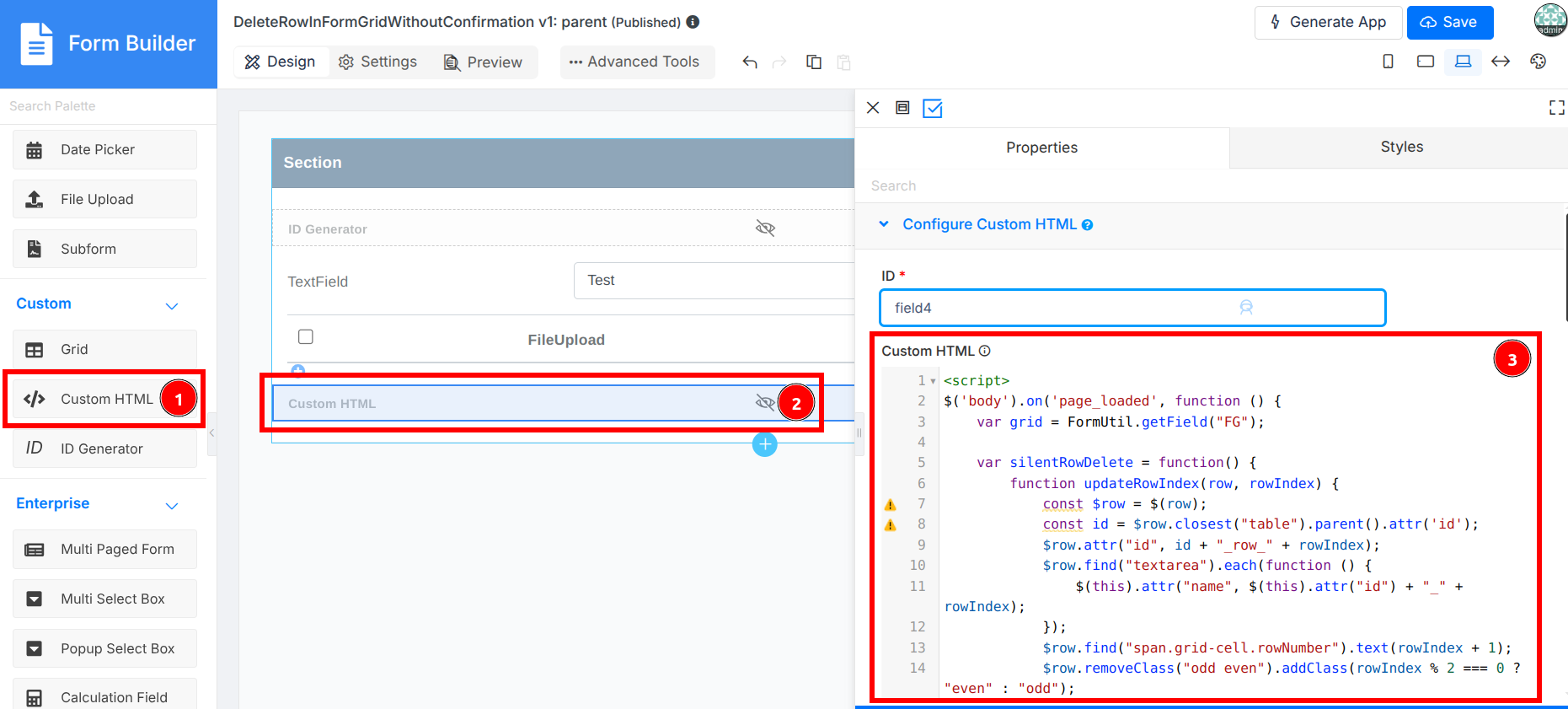This screenshot has height=709, width=1568.
Task: Click the Search Palette input
Action: (108, 106)
